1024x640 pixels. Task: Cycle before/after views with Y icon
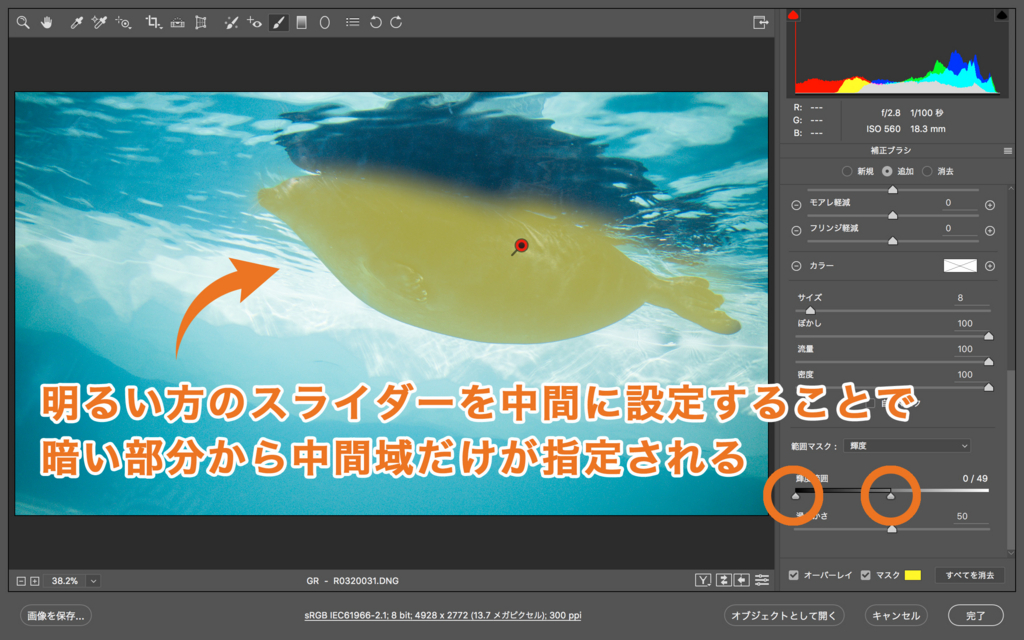703,580
